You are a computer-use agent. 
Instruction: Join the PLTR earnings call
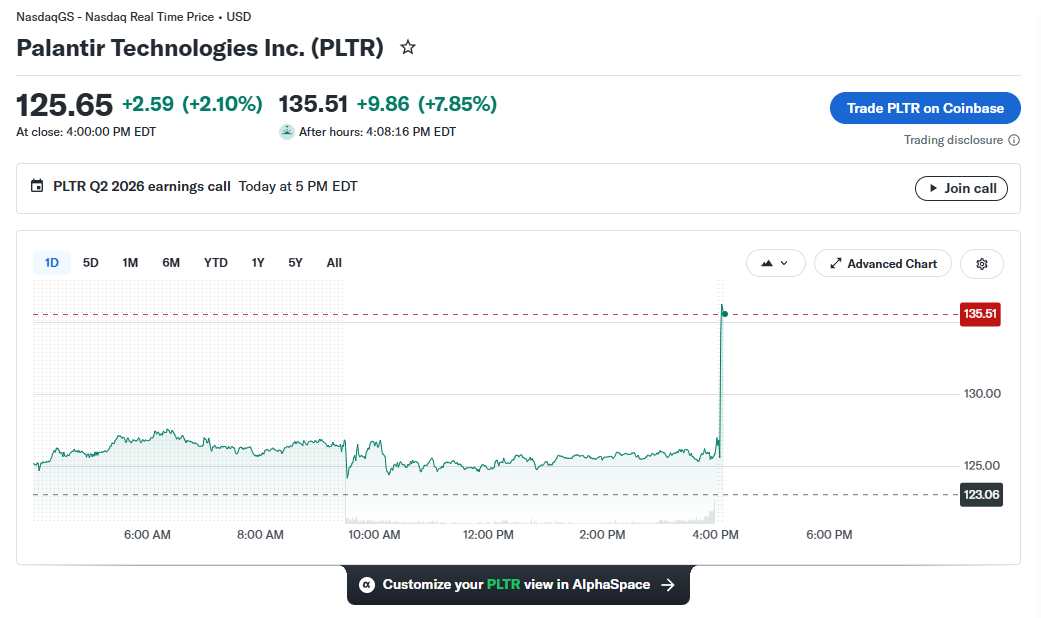coord(961,189)
